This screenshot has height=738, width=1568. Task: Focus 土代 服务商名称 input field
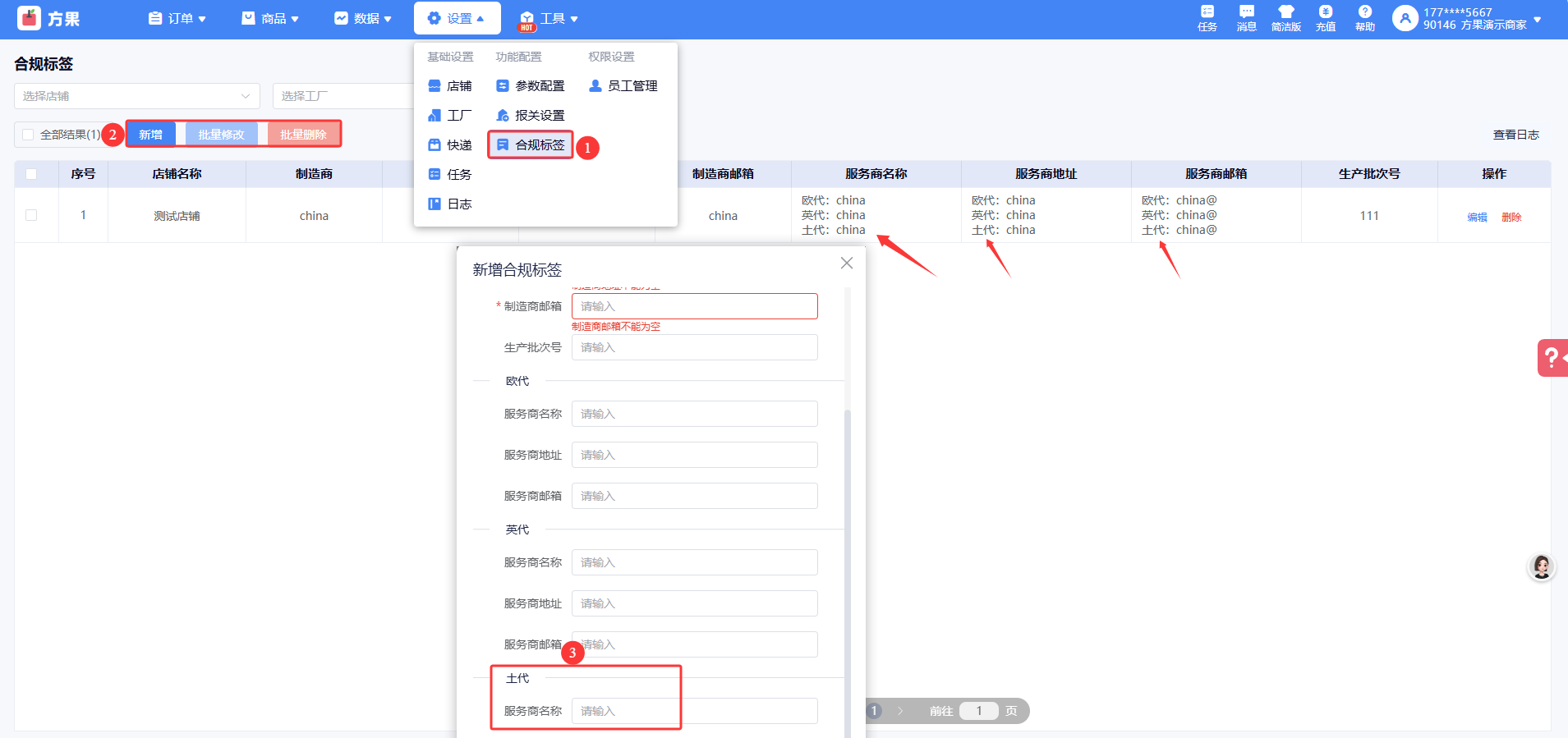coord(695,711)
